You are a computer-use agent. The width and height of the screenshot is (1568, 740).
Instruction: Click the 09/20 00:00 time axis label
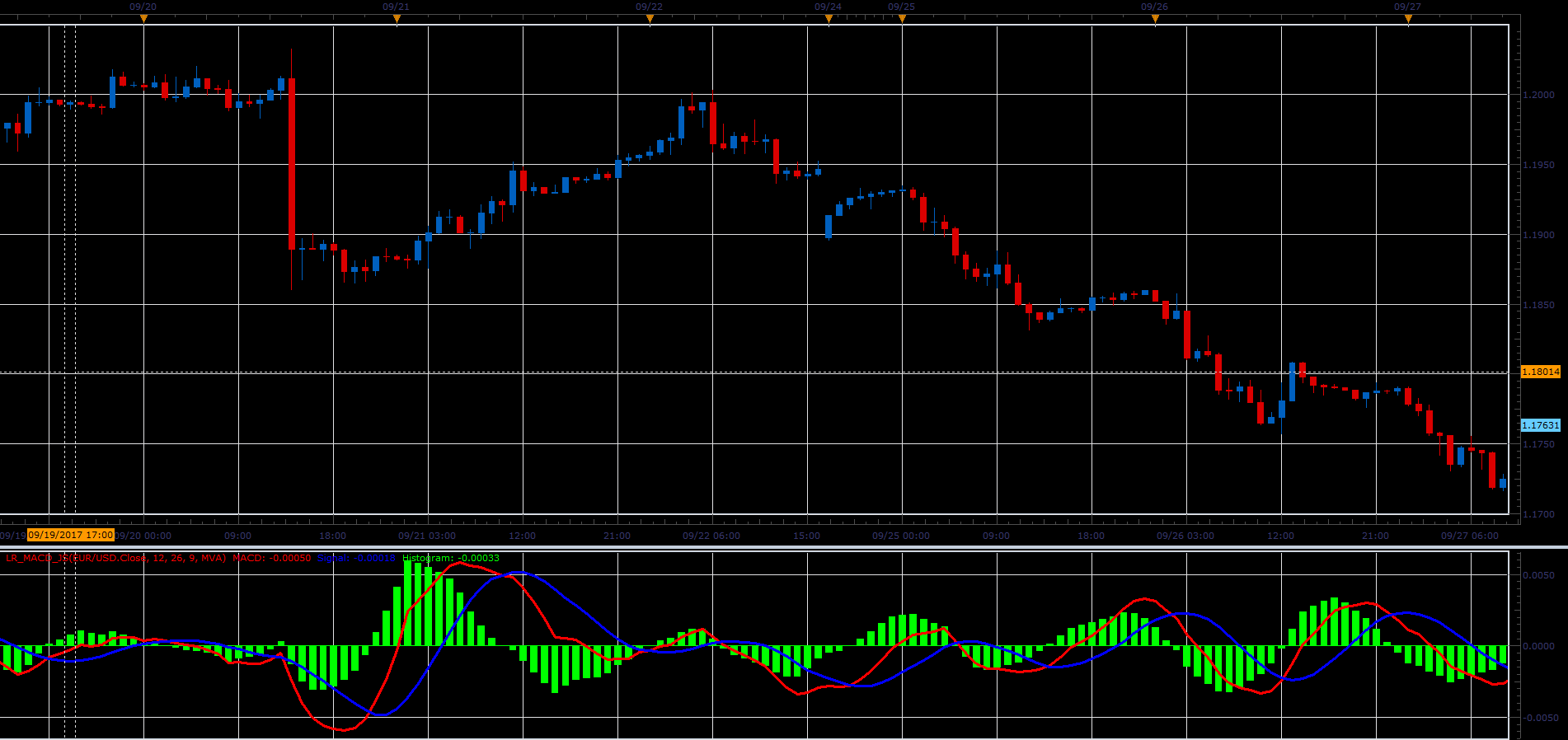[x=143, y=536]
